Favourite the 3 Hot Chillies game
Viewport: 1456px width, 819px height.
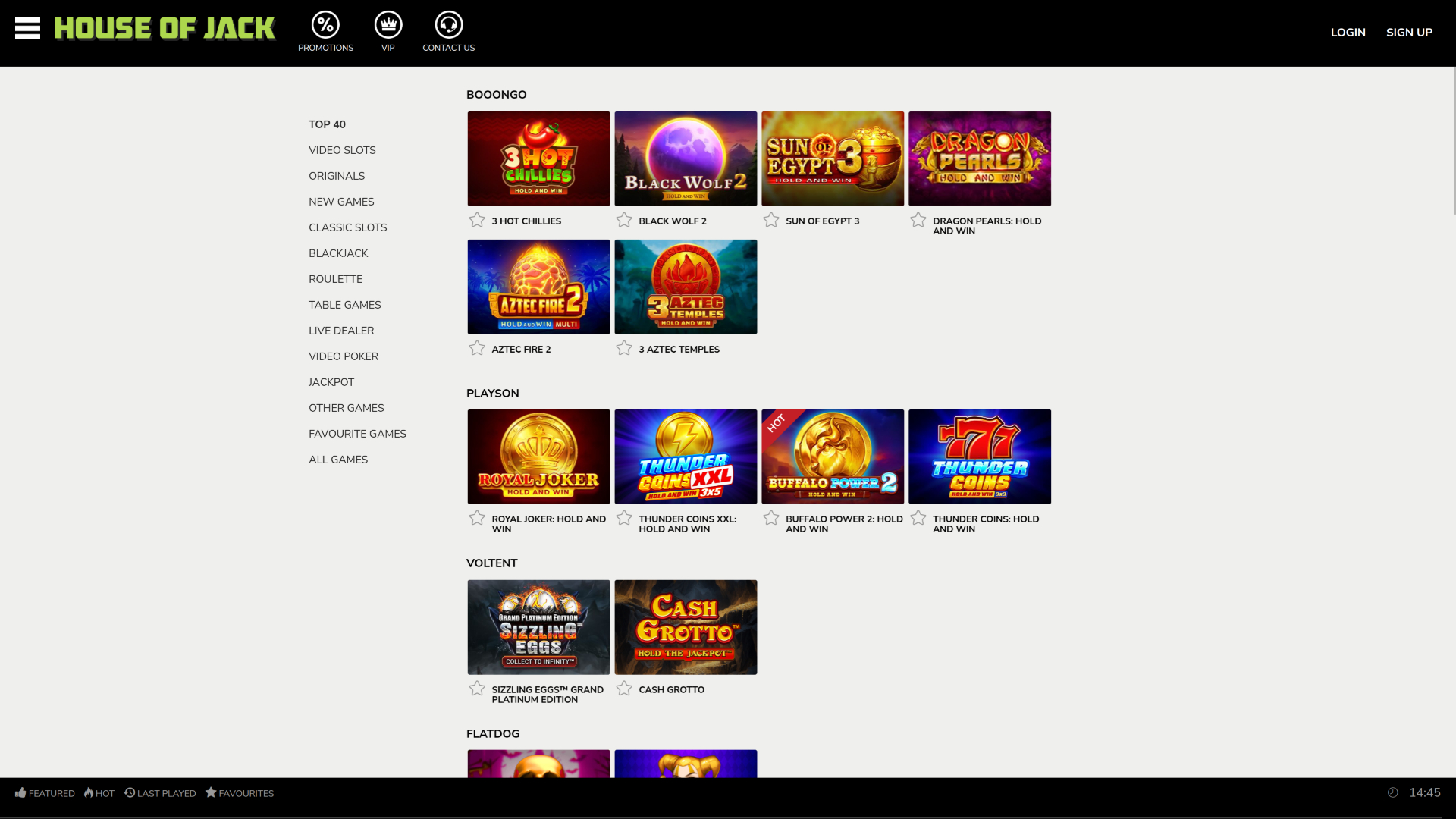click(x=477, y=219)
